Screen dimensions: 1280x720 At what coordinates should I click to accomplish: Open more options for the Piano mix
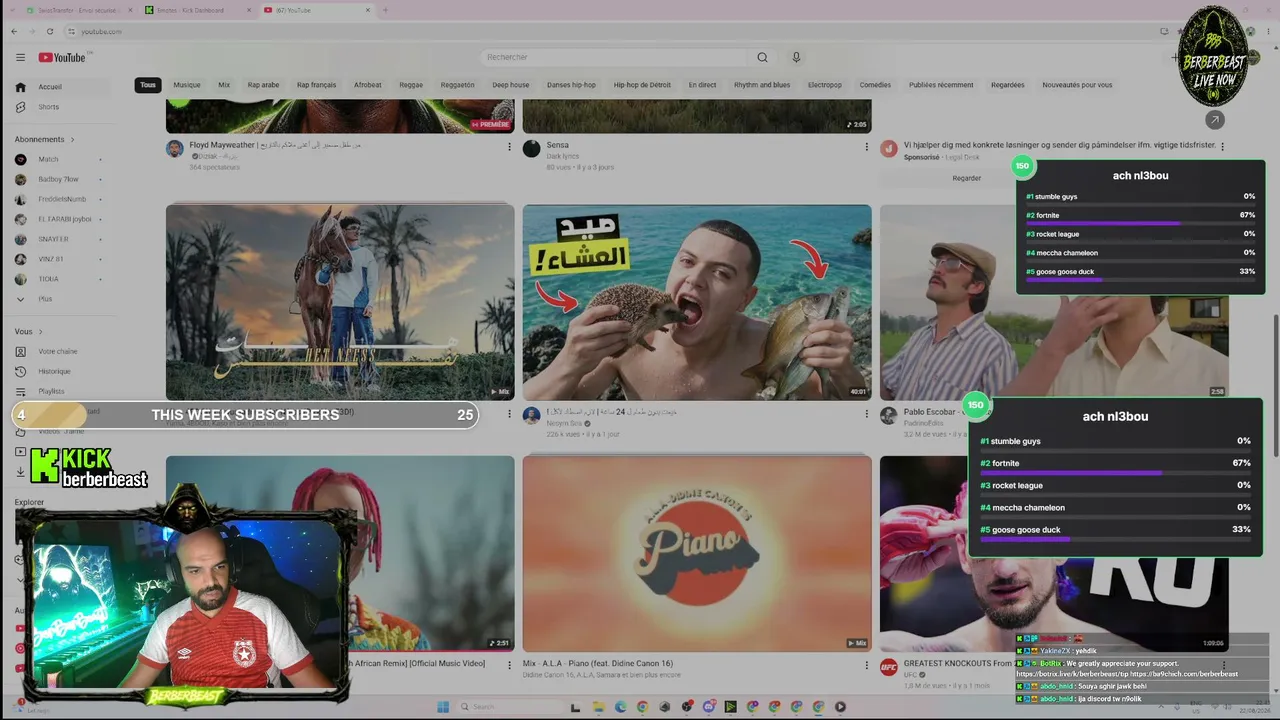[866, 665]
